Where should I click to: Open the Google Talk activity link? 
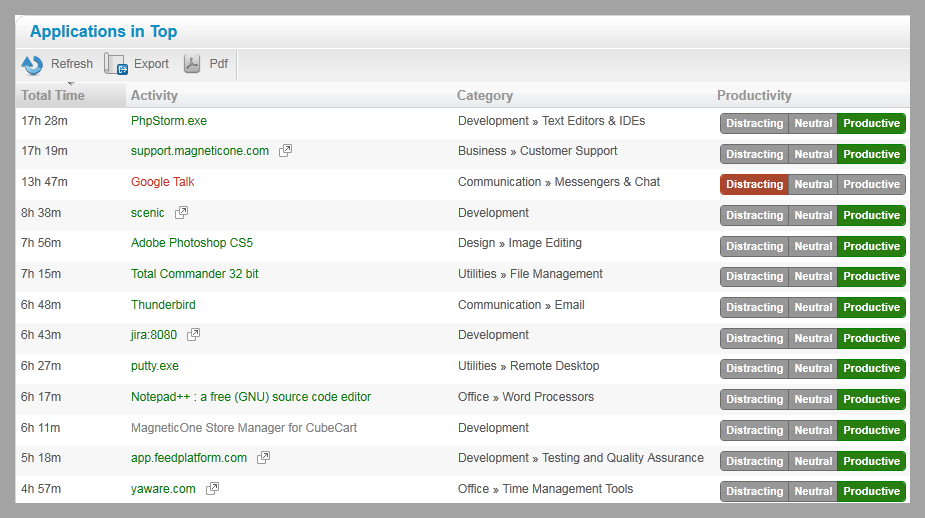162,182
